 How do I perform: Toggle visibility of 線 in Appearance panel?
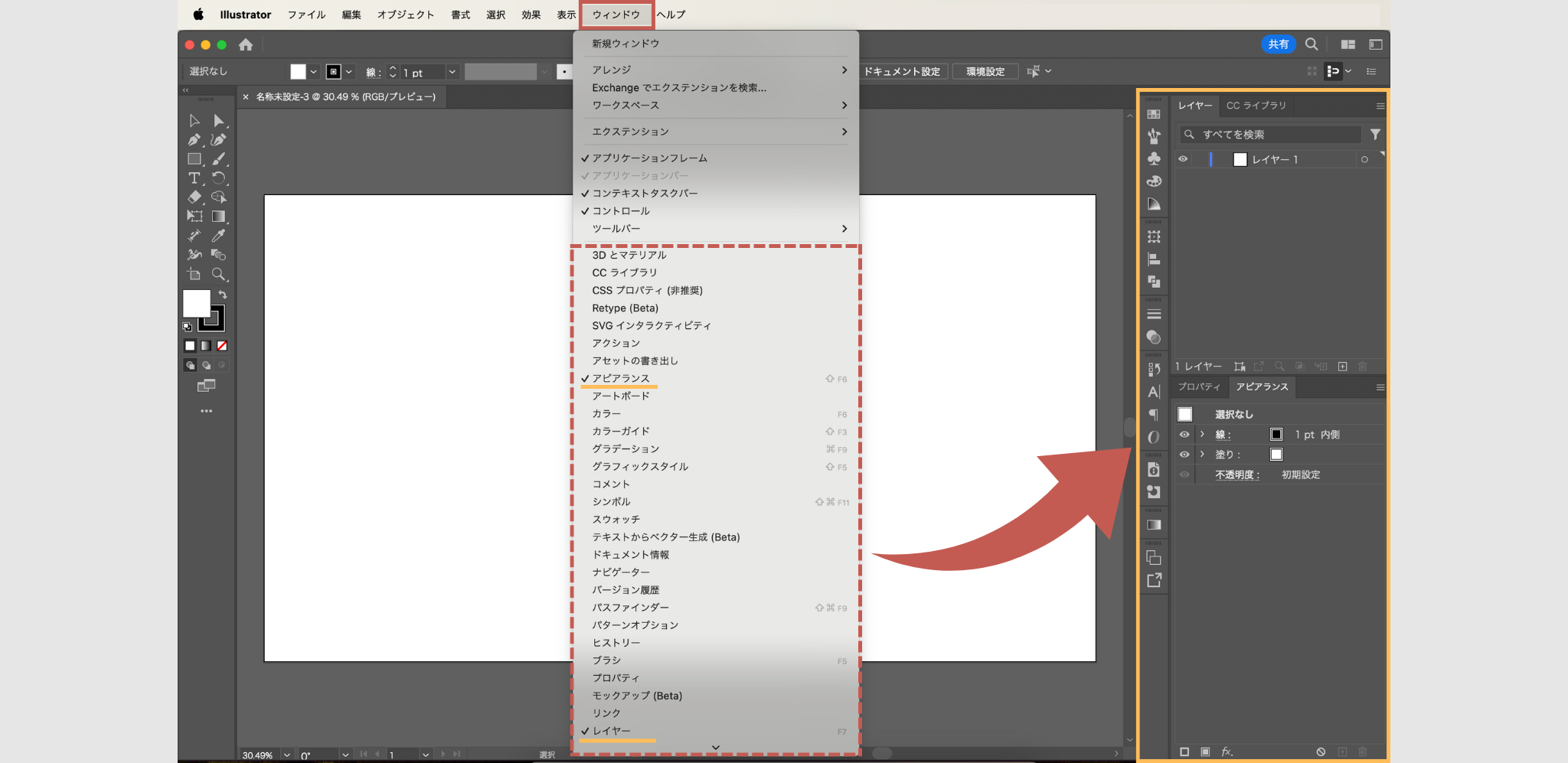coord(1183,434)
